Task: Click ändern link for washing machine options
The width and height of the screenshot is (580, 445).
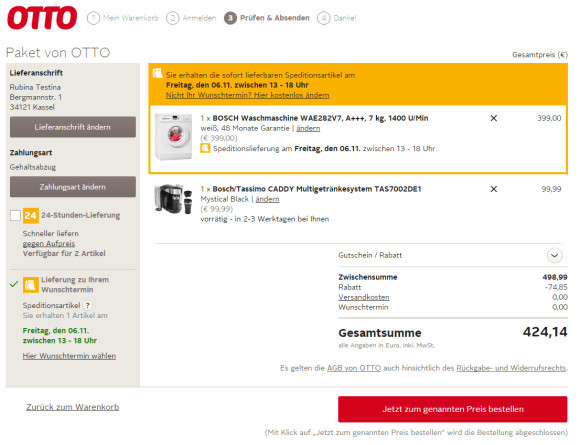Action: tap(308, 128)
